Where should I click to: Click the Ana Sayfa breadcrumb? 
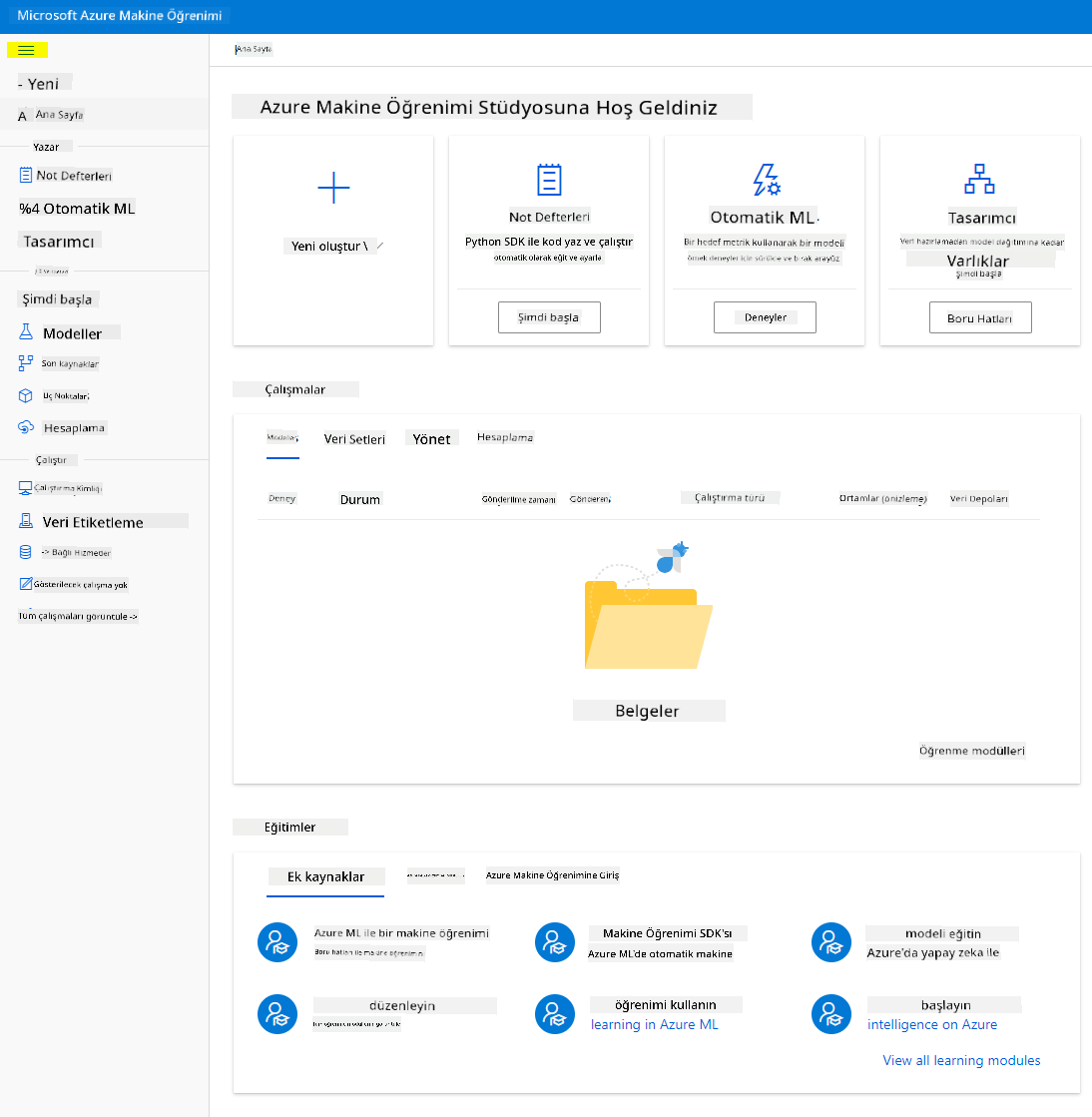point(254,49)
